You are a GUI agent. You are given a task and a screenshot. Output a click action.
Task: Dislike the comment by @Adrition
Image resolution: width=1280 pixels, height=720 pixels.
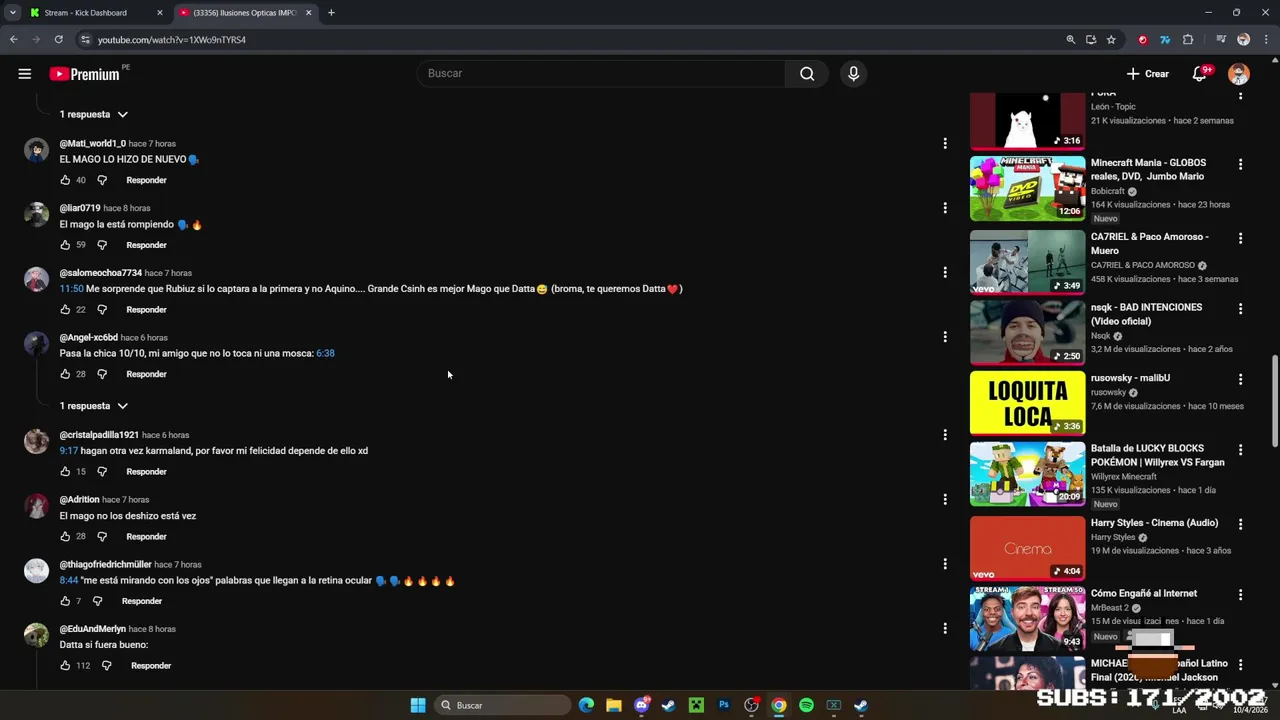click(101, 537)
